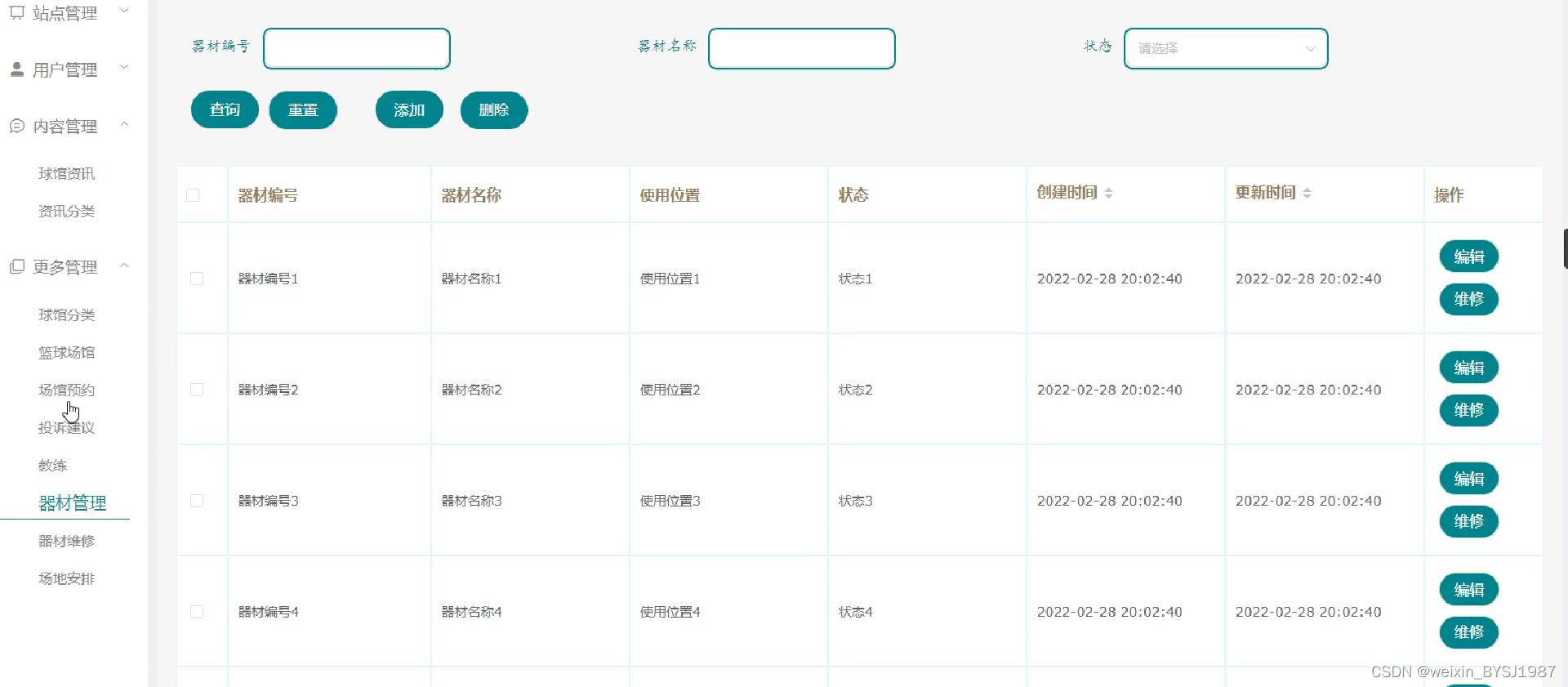The height and width of the screenshot is (687, 1568).
Task: Open 场地安排 in the sidebar
Action: (x=66, y=578)
